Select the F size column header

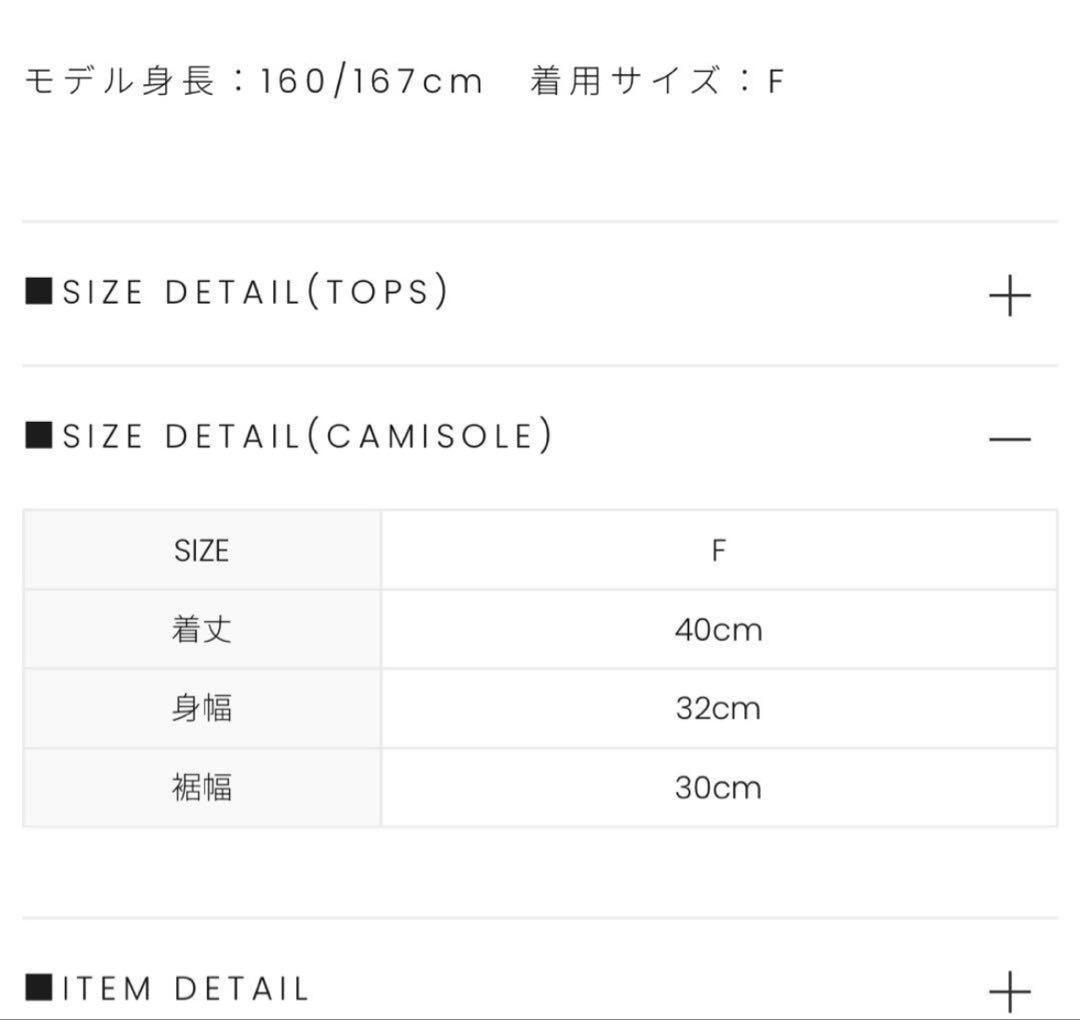coord(718,551)
